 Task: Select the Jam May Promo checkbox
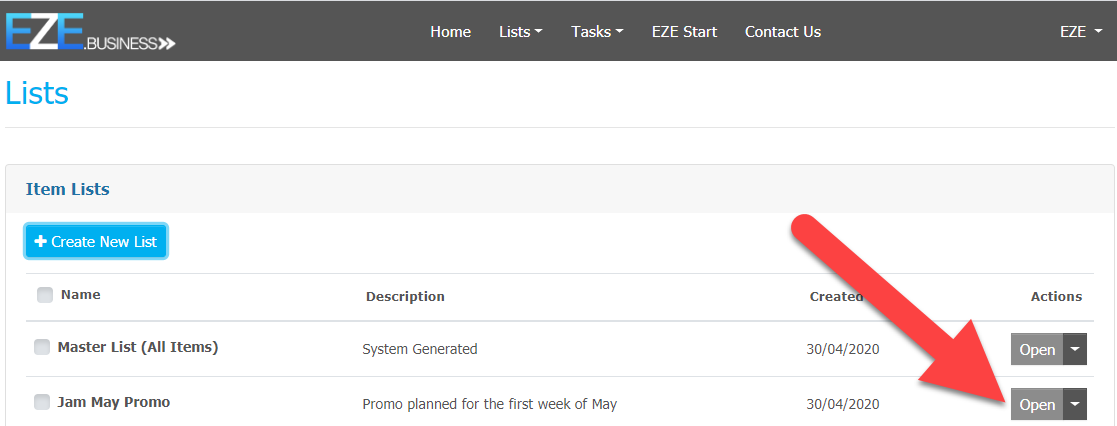(42, 402)
